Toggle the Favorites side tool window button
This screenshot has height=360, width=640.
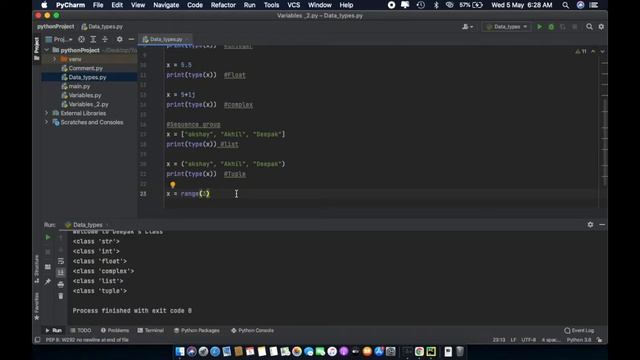pyautogui.click(x=37, y=306)
